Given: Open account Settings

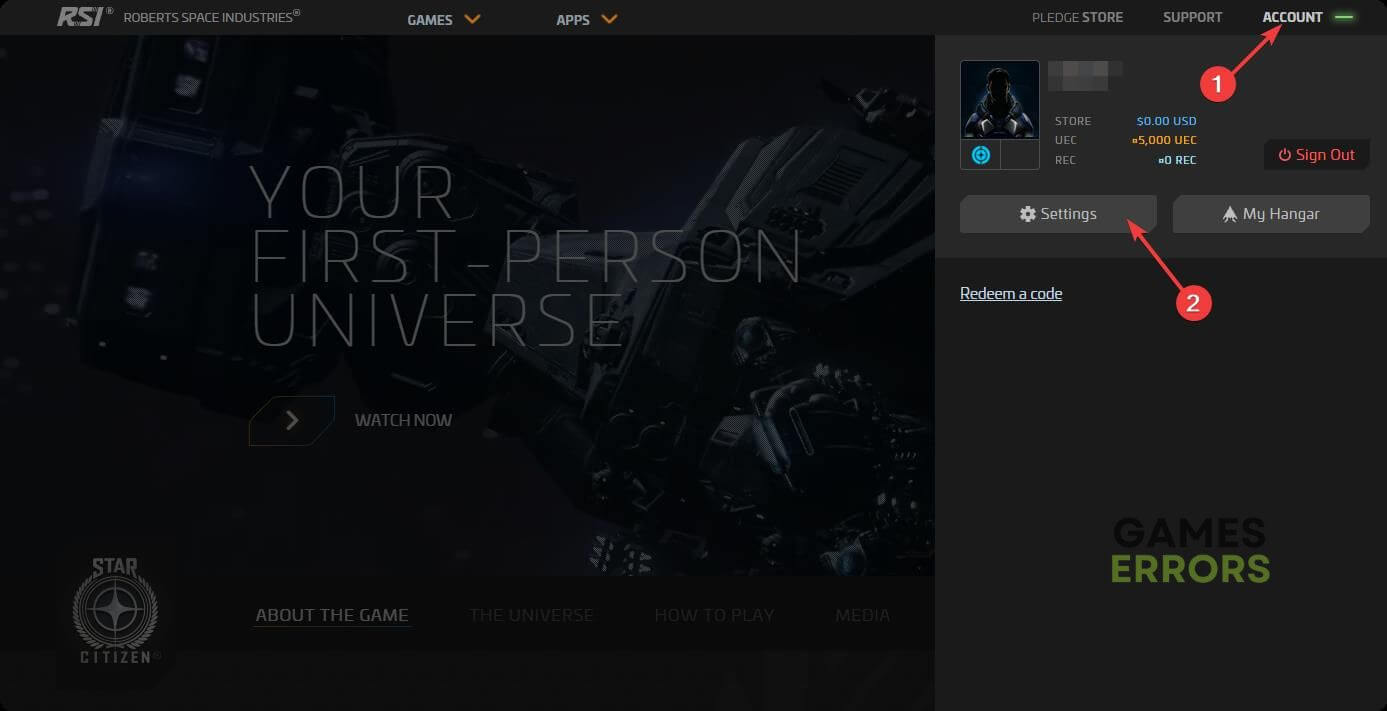Looking at the screenshot, I should click(x=1058, y=214).
